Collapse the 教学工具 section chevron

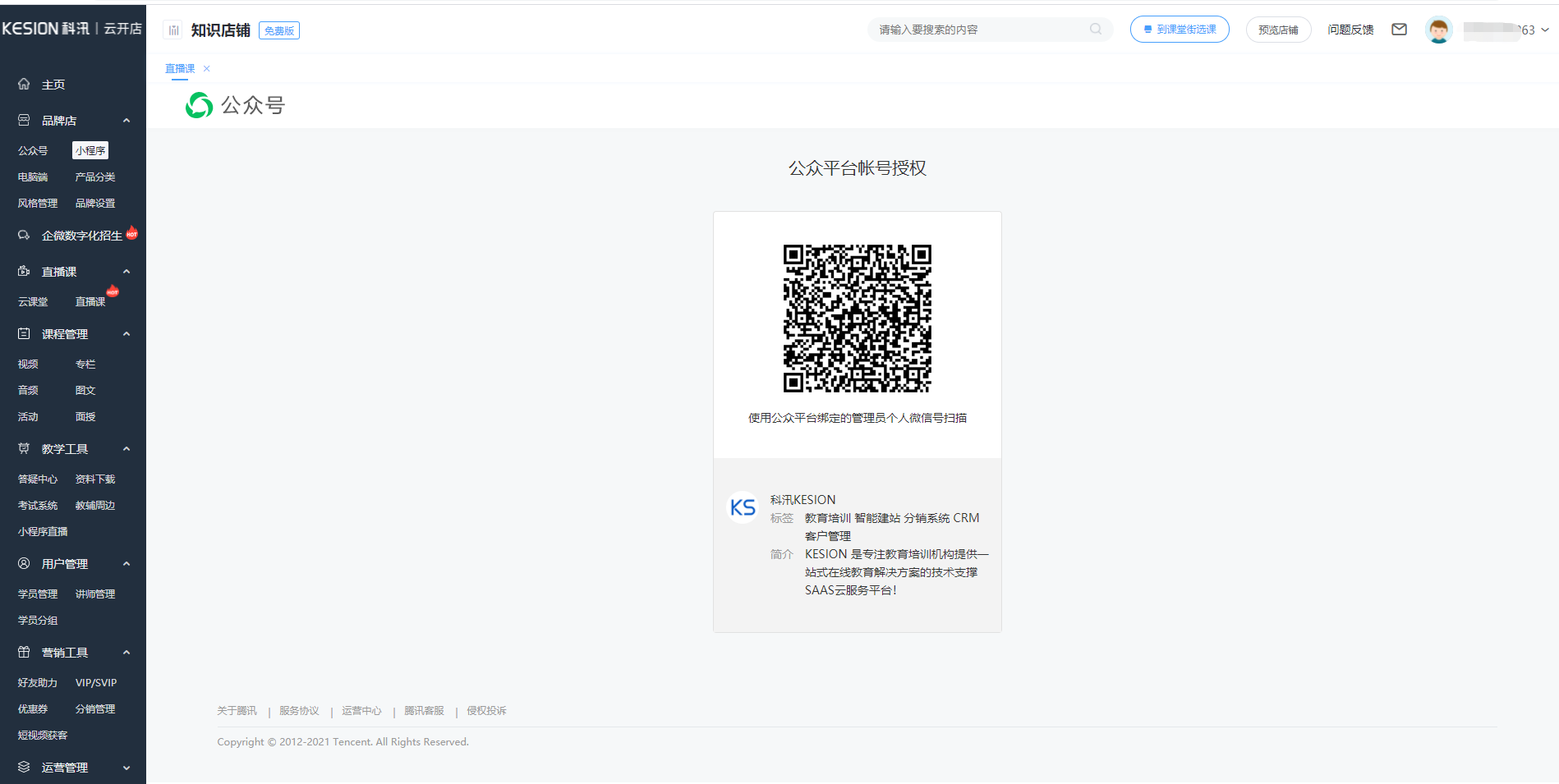point(126,449)
